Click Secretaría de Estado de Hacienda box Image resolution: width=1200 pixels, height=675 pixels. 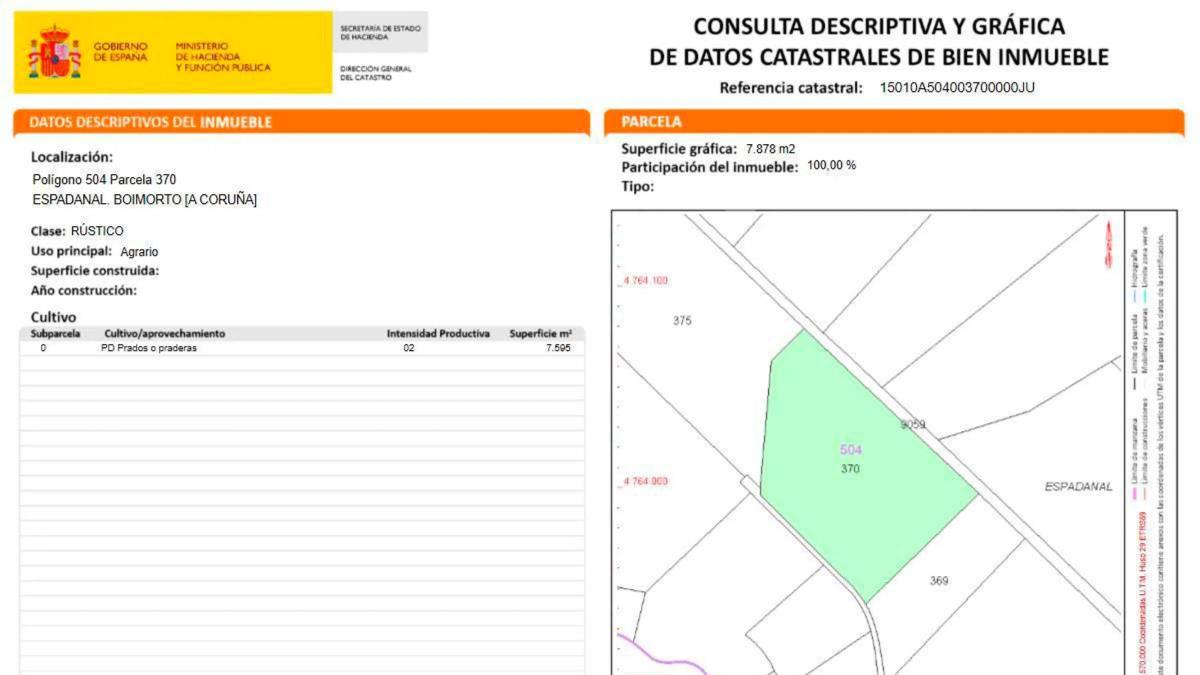click(x=378, y=33)
